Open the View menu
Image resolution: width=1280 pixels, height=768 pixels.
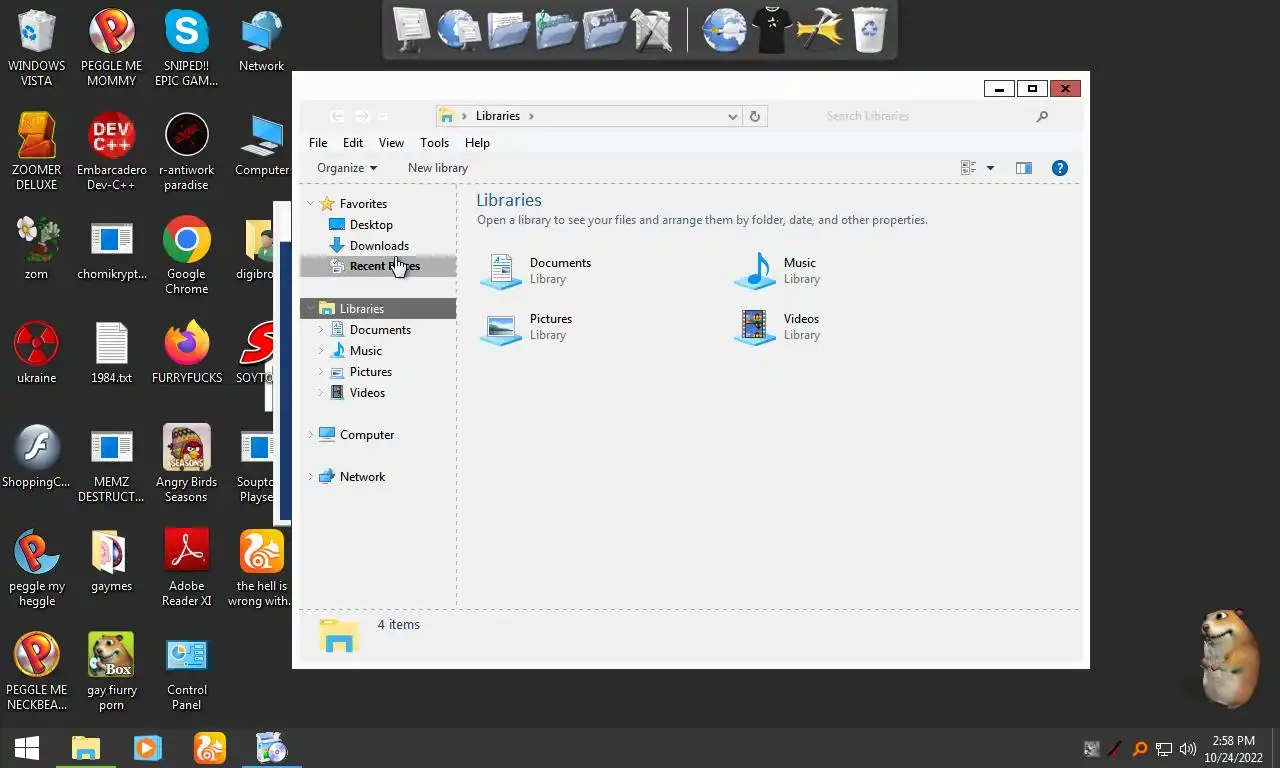point(391,143)
